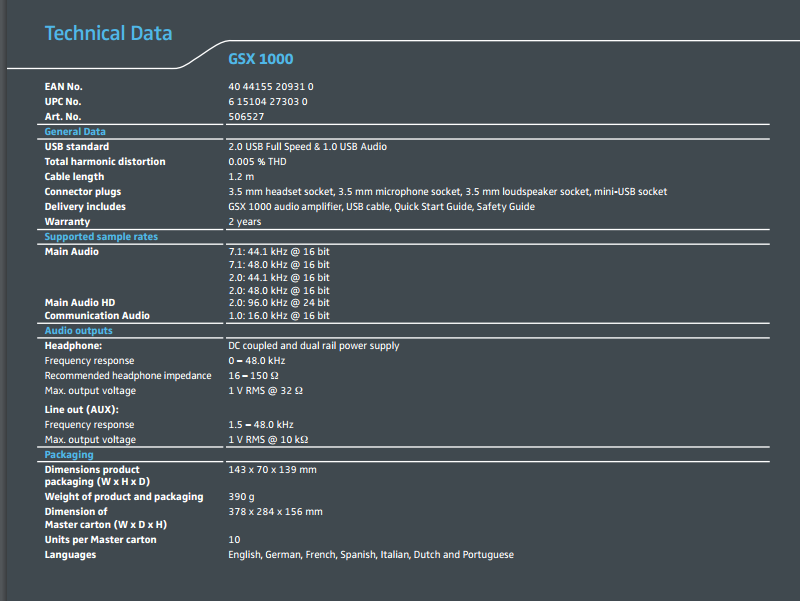This screenshot has height=601, width=800.
Task: Click '2.0: 48.0 kHz @ 16 bit'
Action: click(279, 290)
